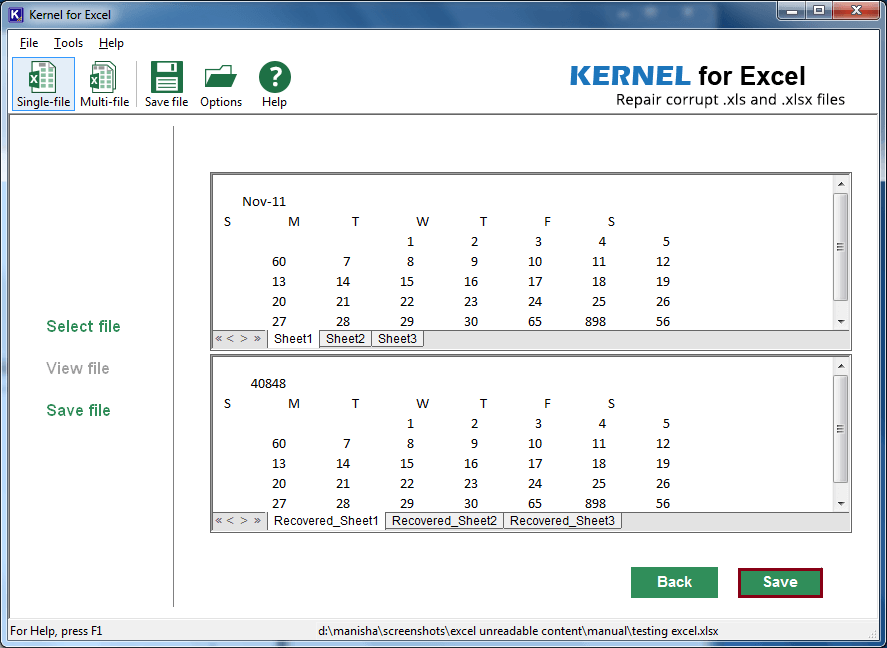
Task: Open the Tools menu
Action: click(x=68, y=43)
